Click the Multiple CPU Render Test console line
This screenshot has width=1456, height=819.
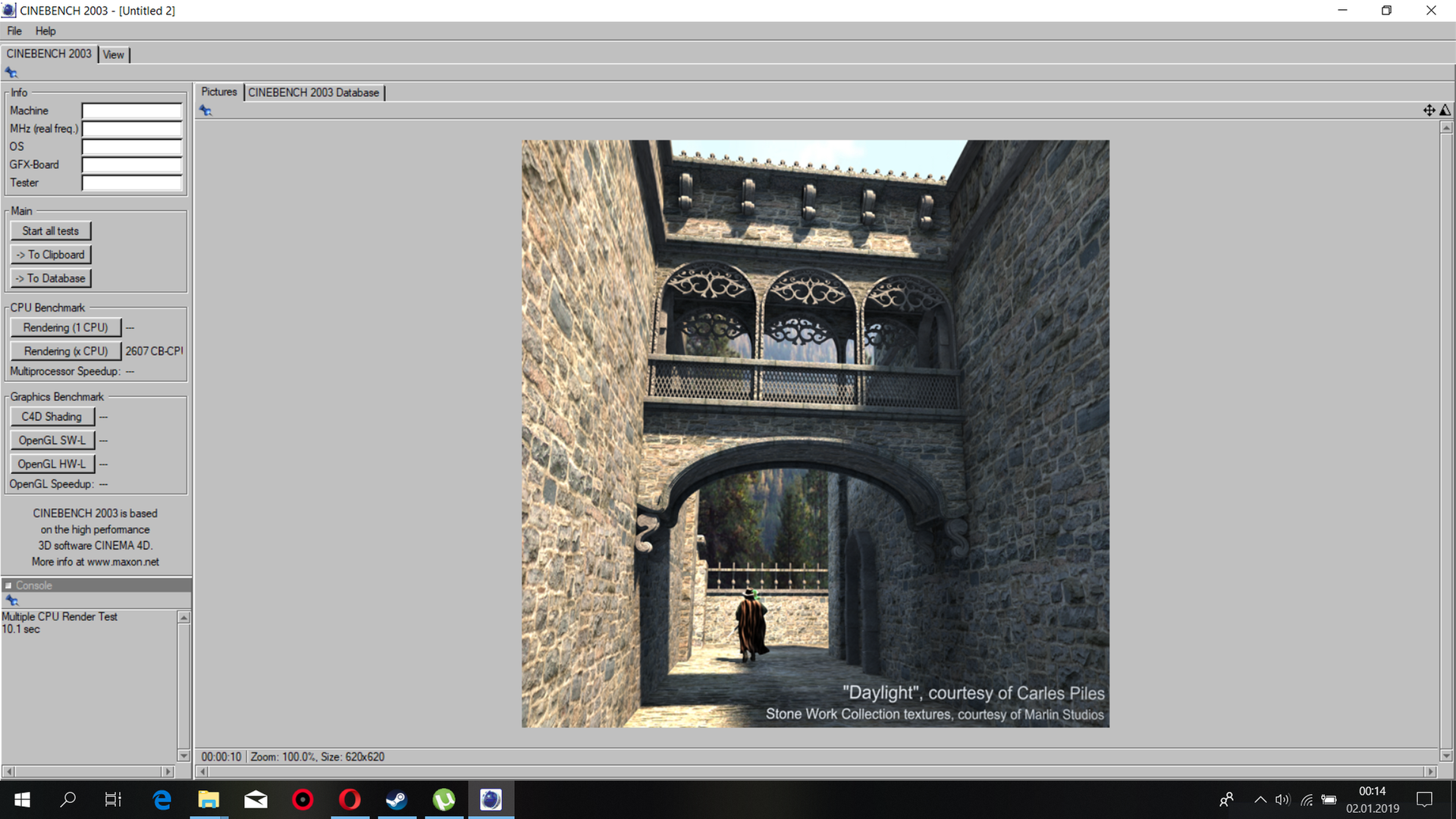[60, 617]
